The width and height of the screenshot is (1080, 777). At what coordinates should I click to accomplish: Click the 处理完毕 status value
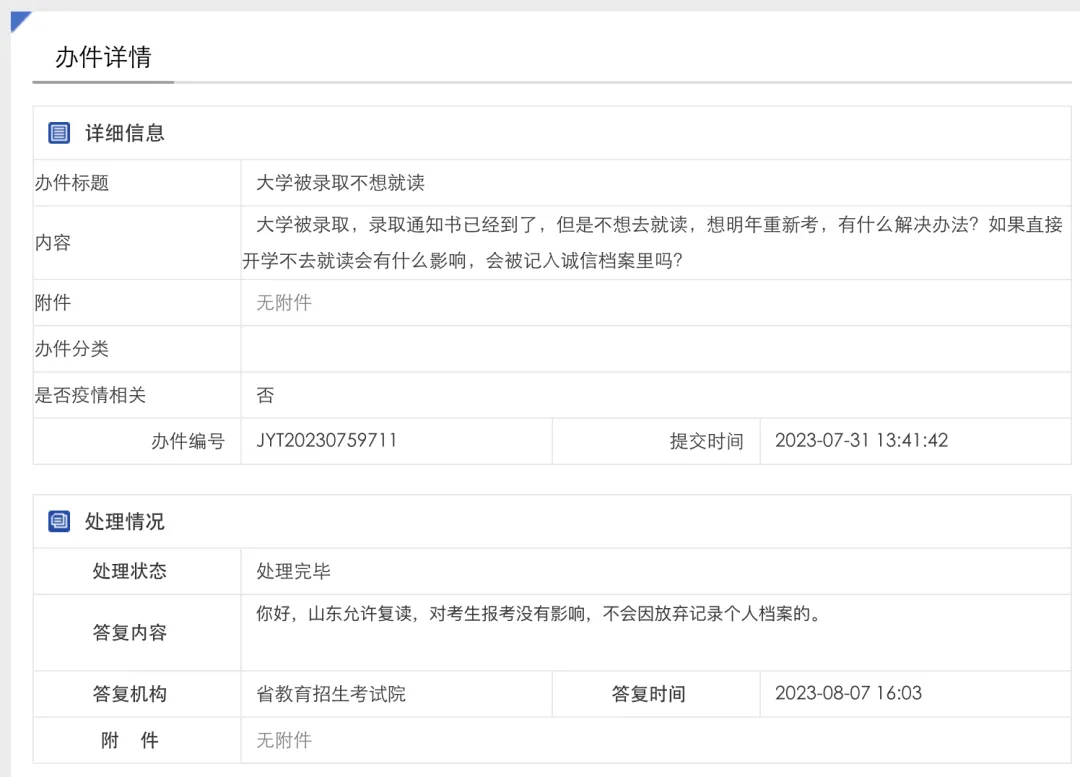[x=294, y=571]
